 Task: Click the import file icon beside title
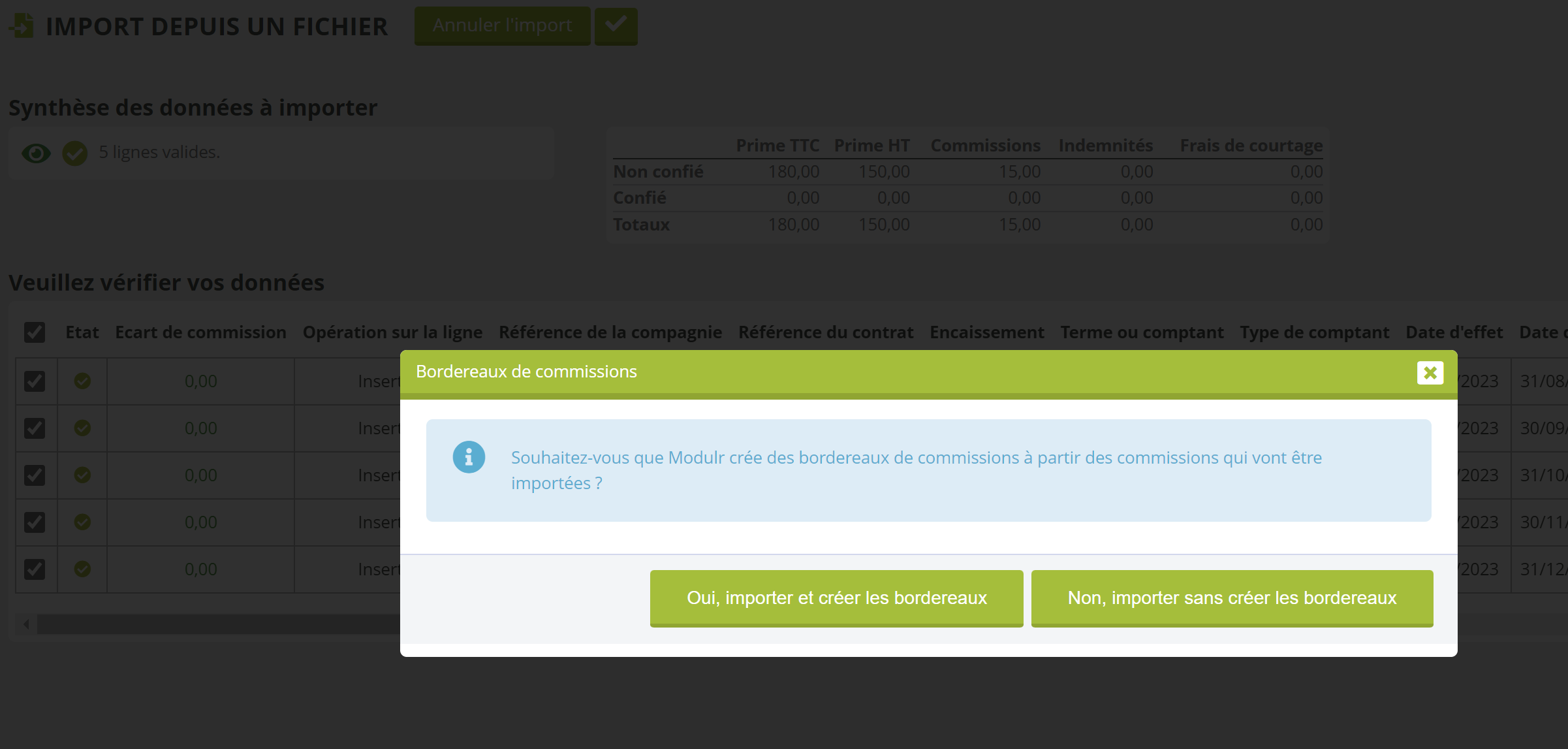click(x=22, y=26)
